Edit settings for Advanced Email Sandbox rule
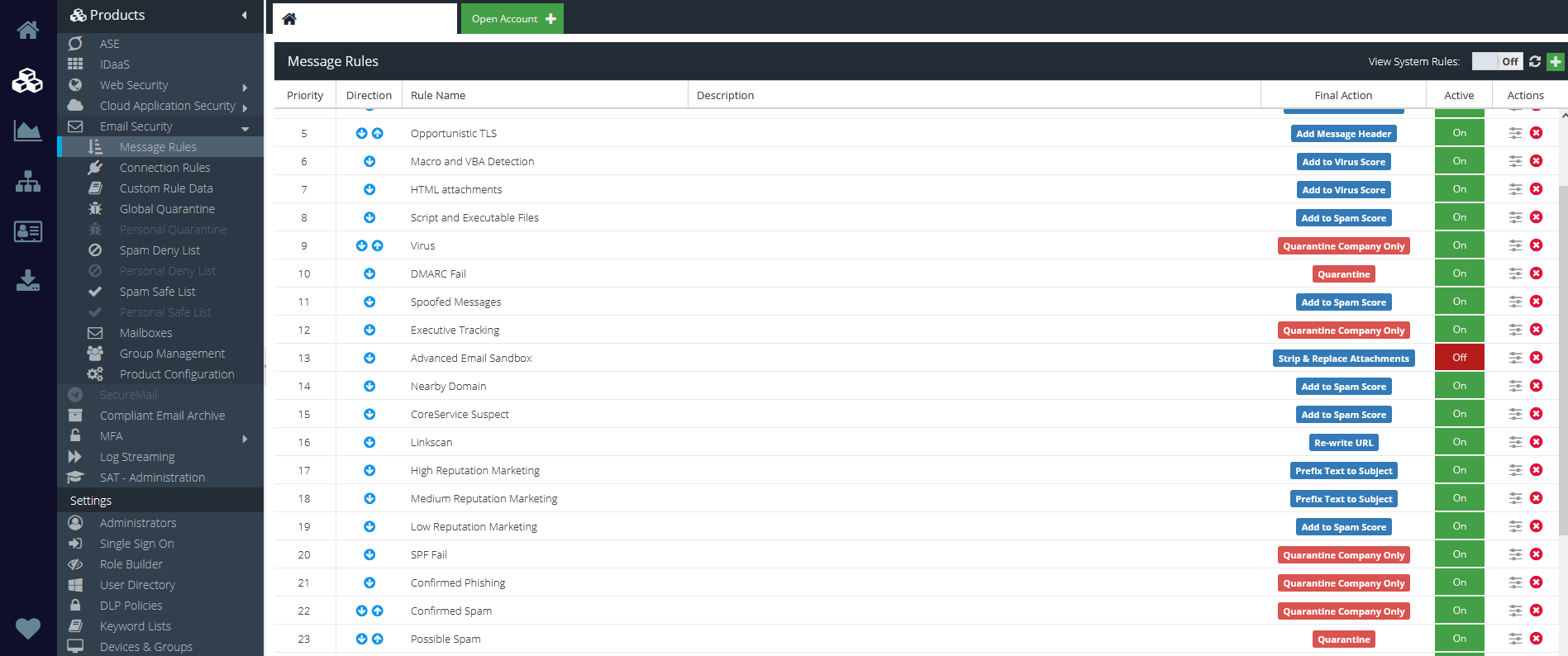The width and height of the screenshot is (1568, 656). (1515, 358)
